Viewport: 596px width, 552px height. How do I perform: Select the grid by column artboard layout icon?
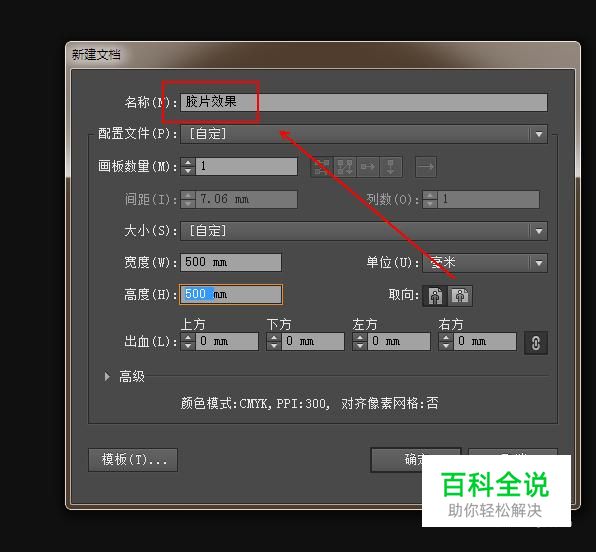(x=345, y=167)
